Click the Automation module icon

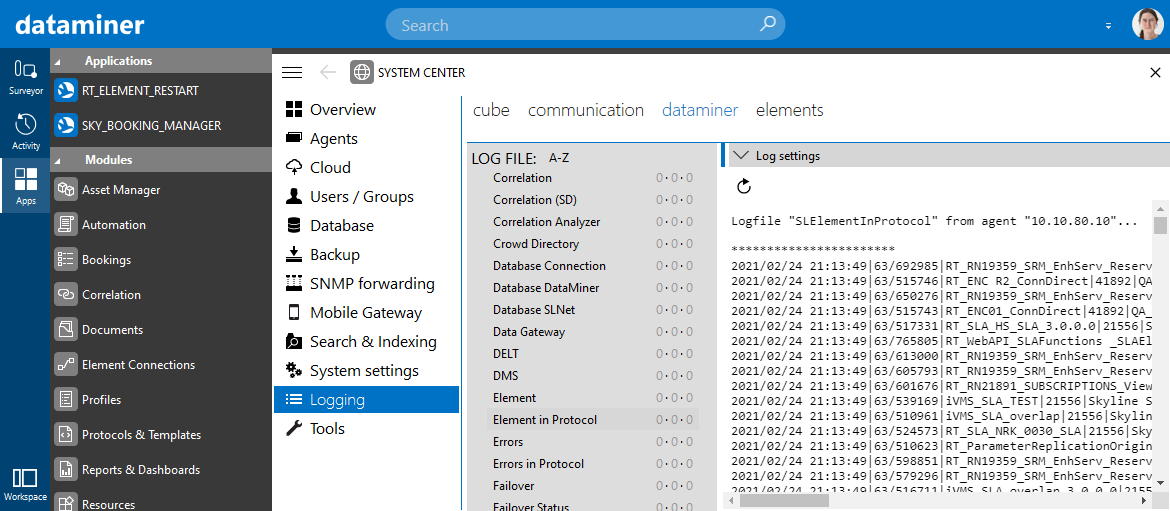click(x=66, y=225)
